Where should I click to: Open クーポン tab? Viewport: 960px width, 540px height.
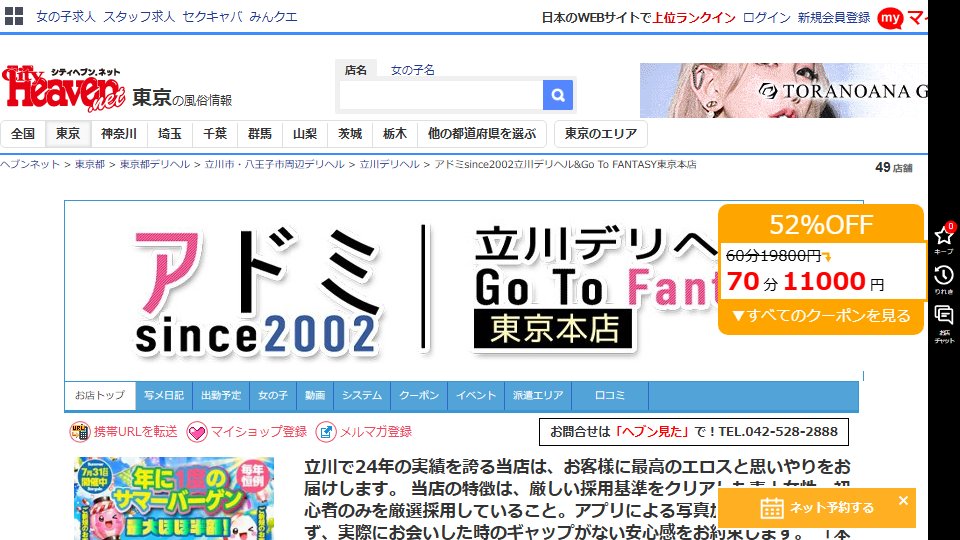point(419,396)
